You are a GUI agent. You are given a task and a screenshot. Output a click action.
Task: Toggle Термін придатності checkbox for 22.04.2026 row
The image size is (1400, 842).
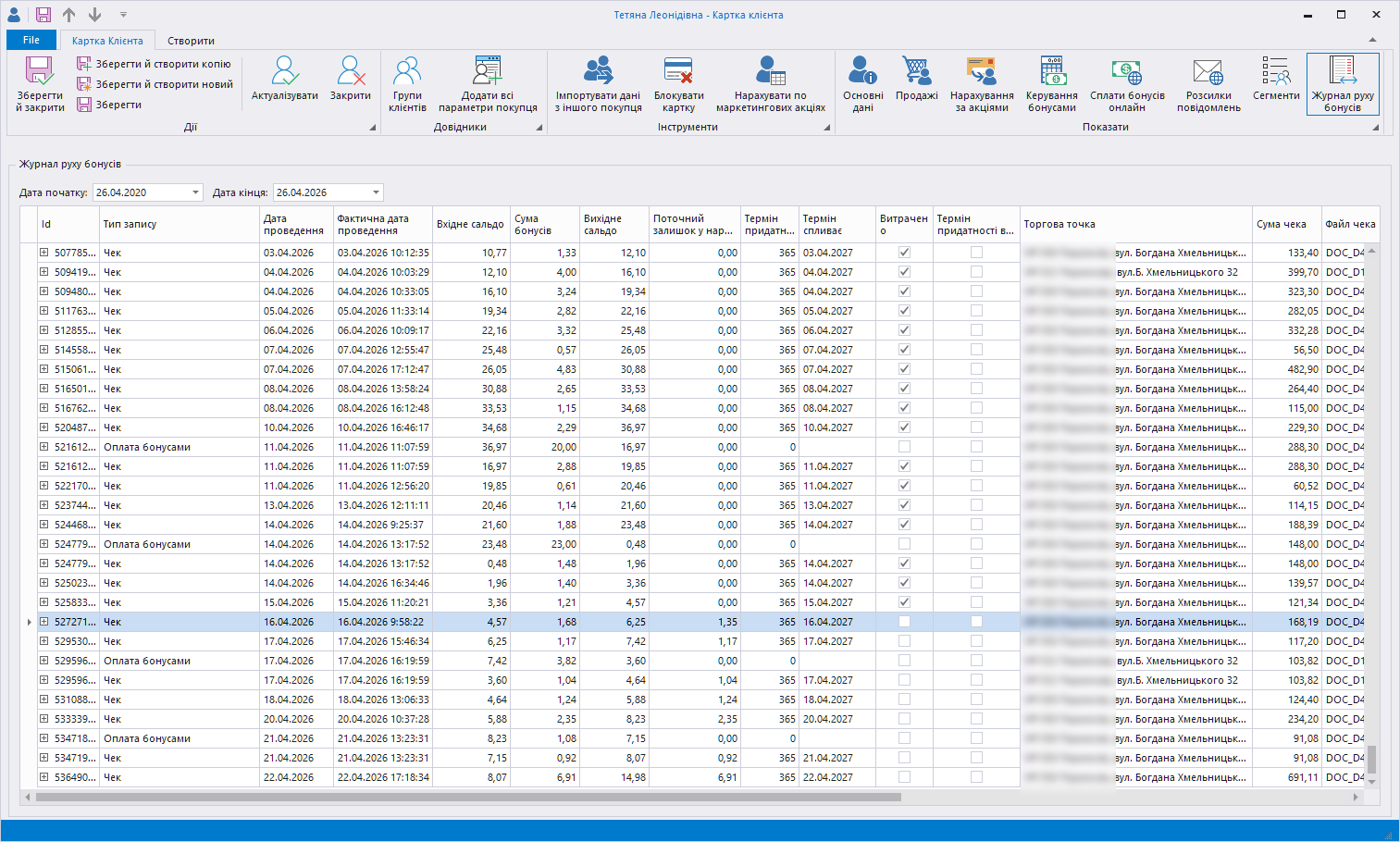click(976, 777)
